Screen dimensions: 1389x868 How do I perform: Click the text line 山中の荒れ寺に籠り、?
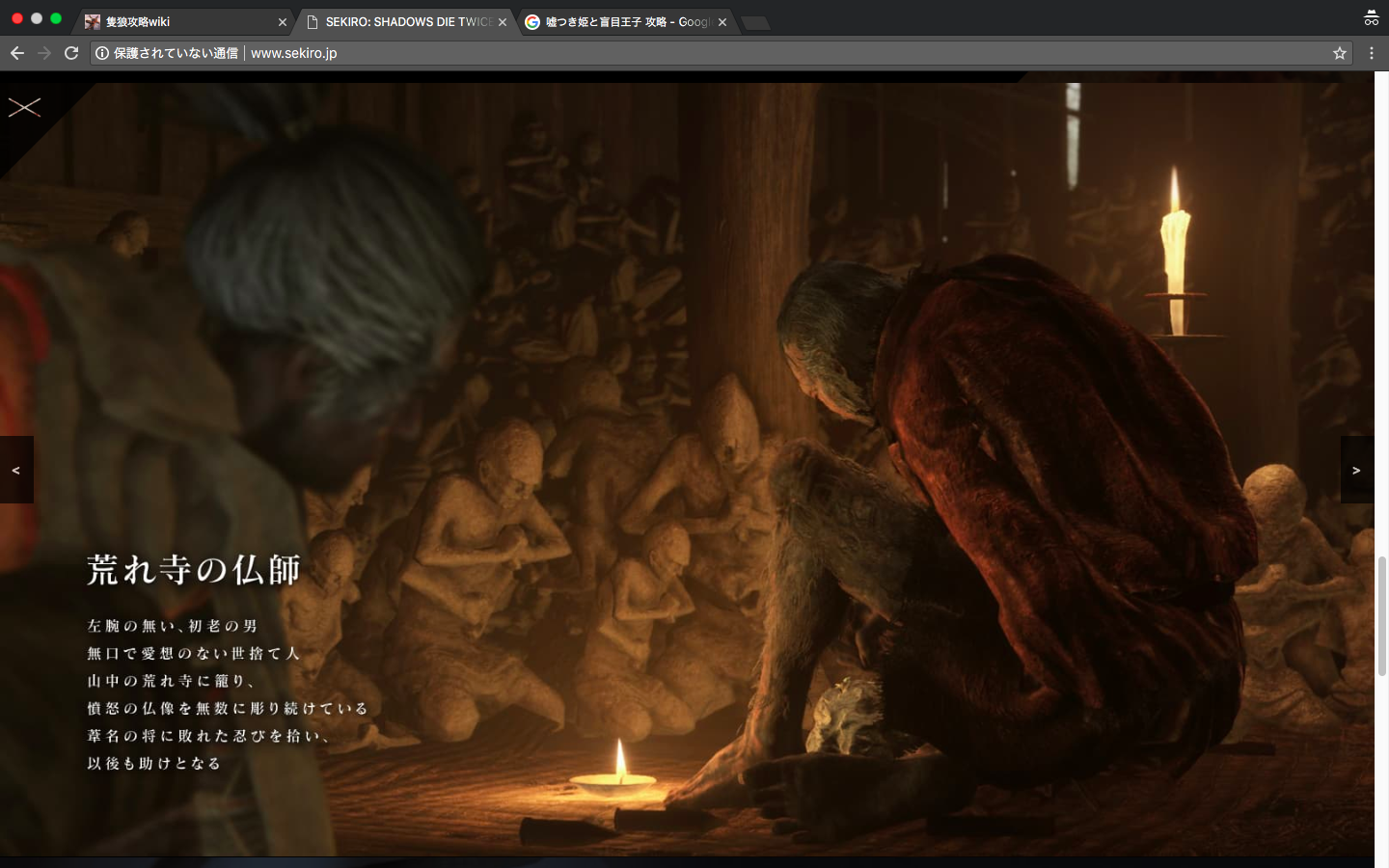(172, 681)
